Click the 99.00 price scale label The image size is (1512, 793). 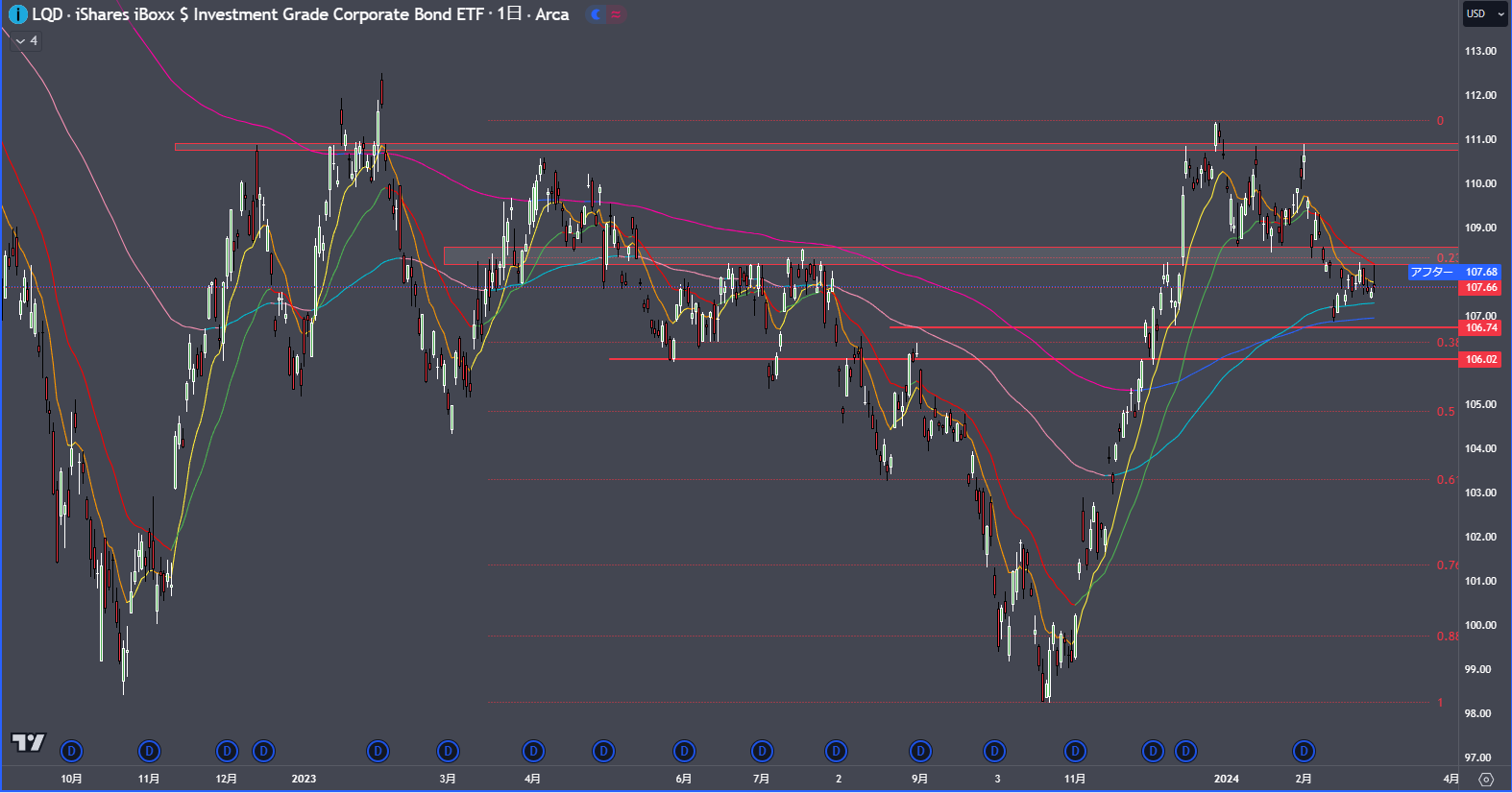[x=1477, y=670]
